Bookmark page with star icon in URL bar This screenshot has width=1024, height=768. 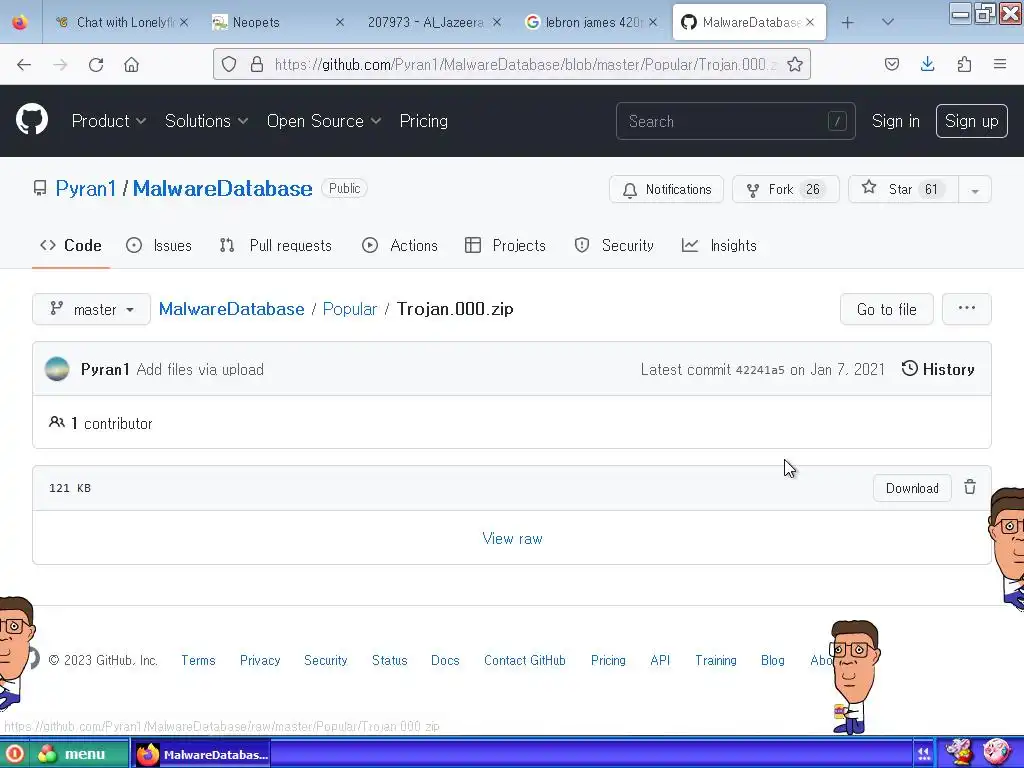click(x=795, y=64)
